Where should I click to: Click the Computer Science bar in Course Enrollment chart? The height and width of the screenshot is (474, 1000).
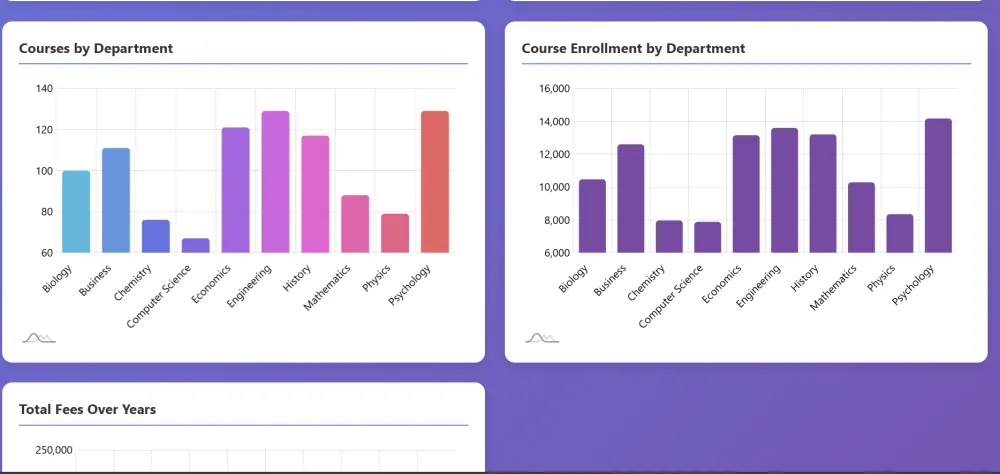707,237
